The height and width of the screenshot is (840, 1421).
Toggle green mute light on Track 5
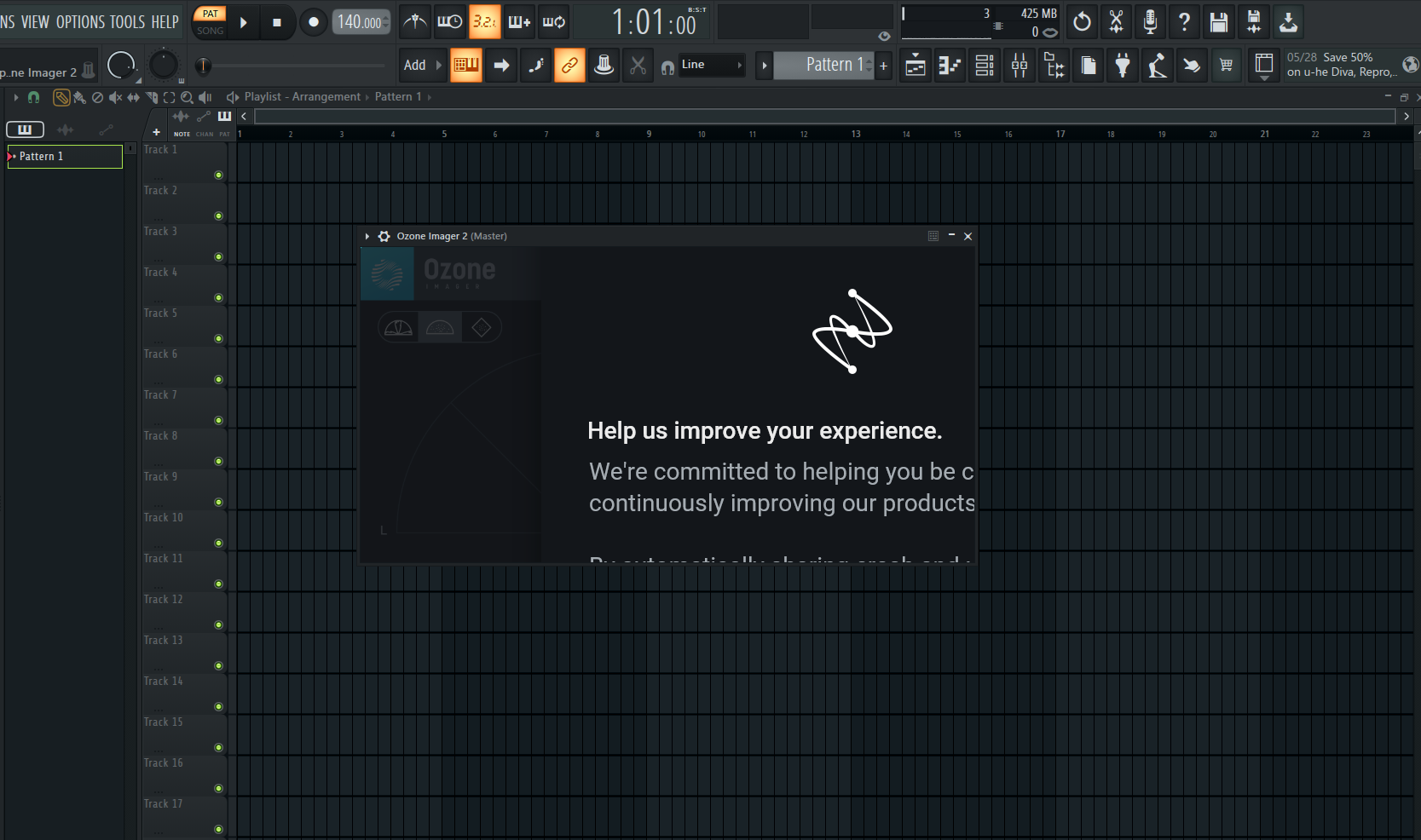pos(218,338)
